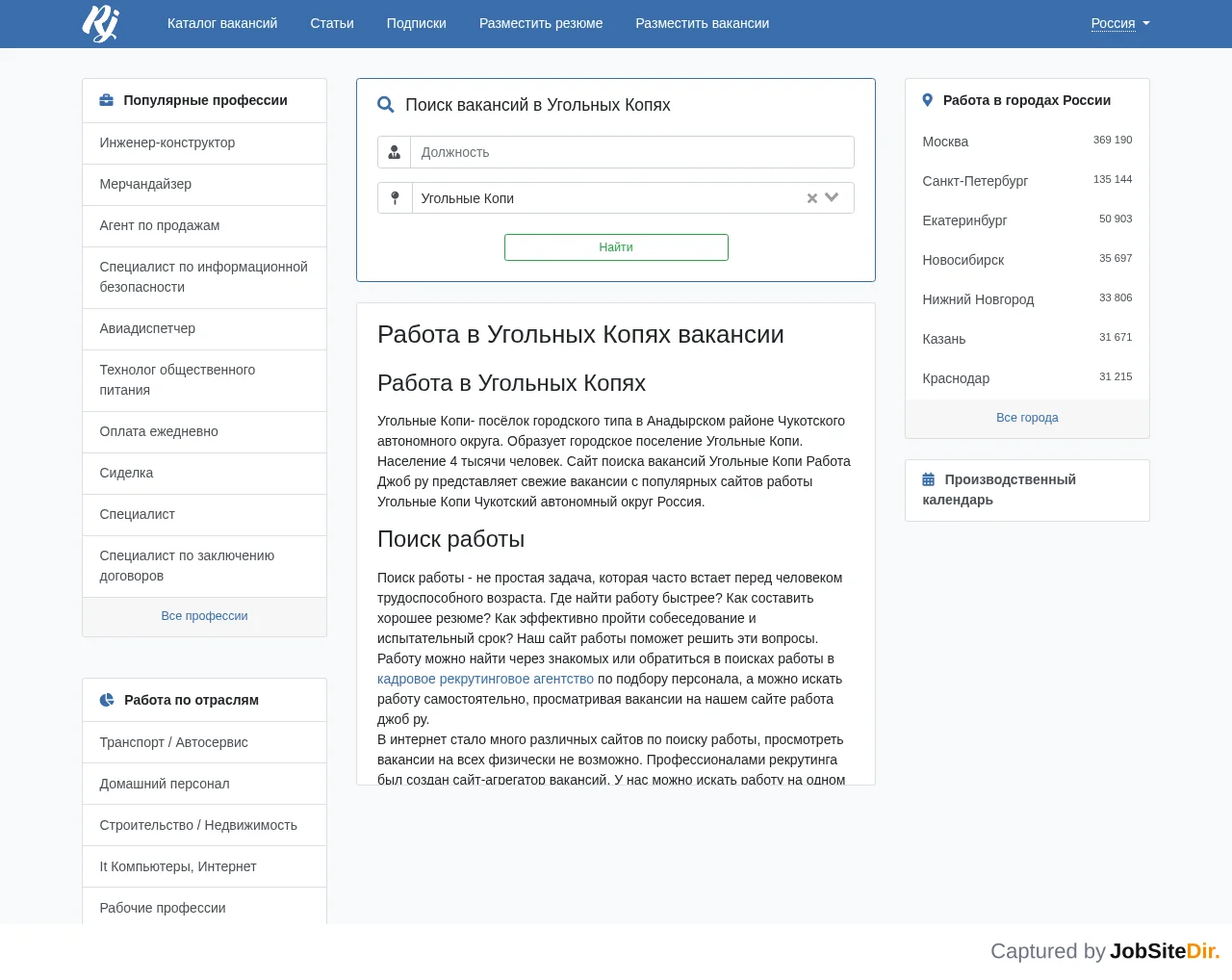Open Агент по продажам listing
Screen dimensions: 1232x980
[204, 225]
